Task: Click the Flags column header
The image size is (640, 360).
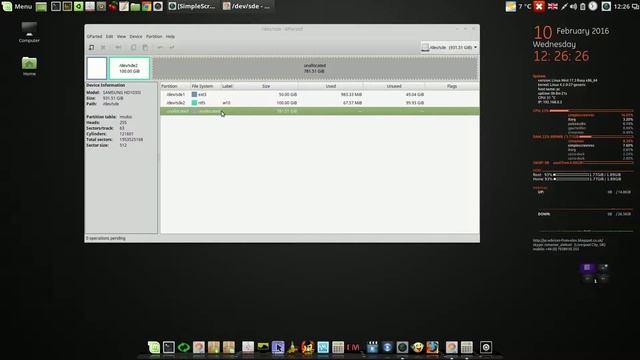Action: coord(452,86)
